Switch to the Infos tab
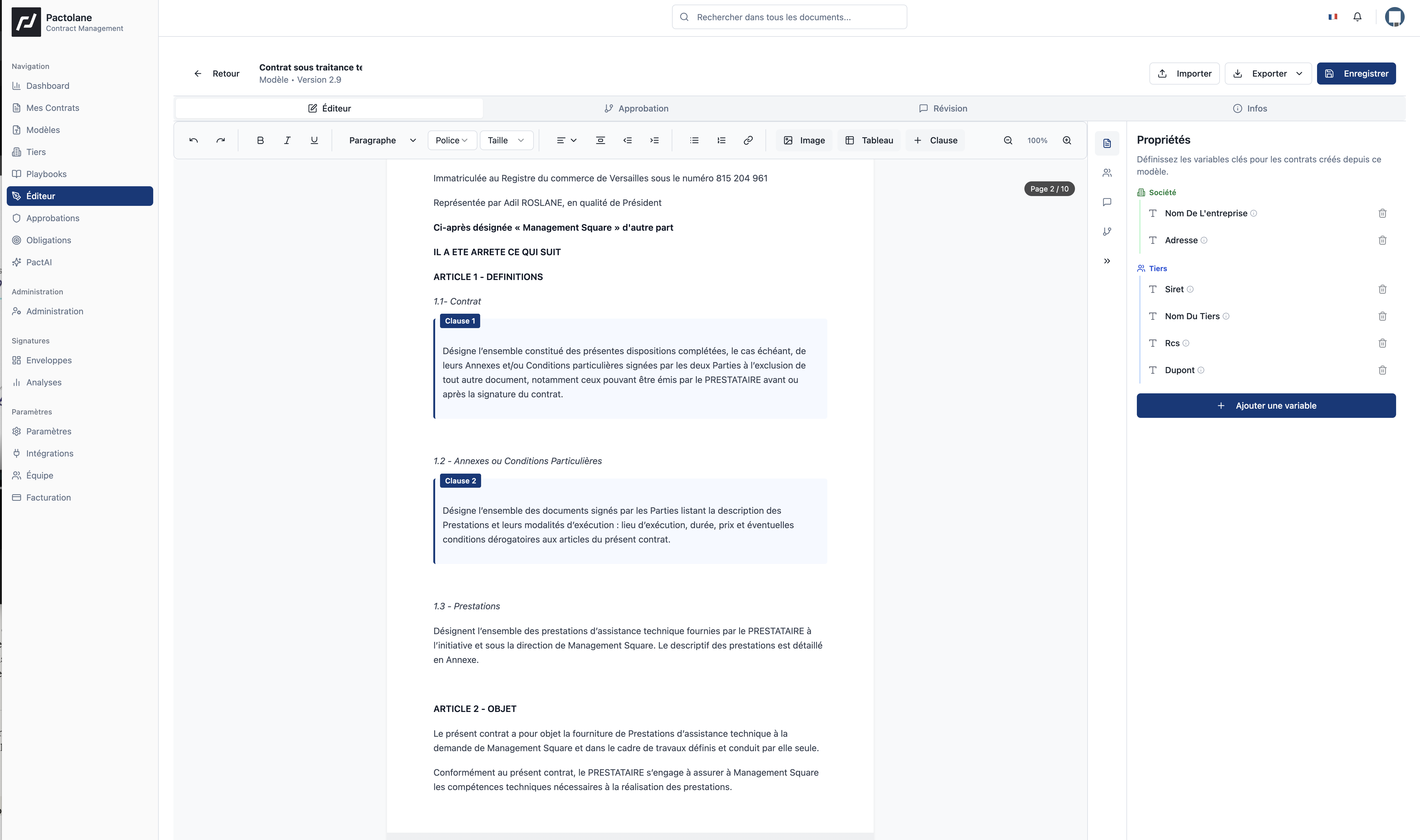 coord(1250,108)
